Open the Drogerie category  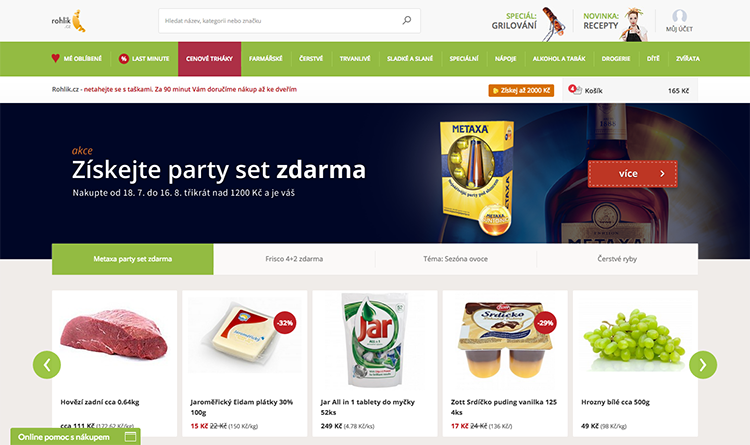click(x=616, y=59)
